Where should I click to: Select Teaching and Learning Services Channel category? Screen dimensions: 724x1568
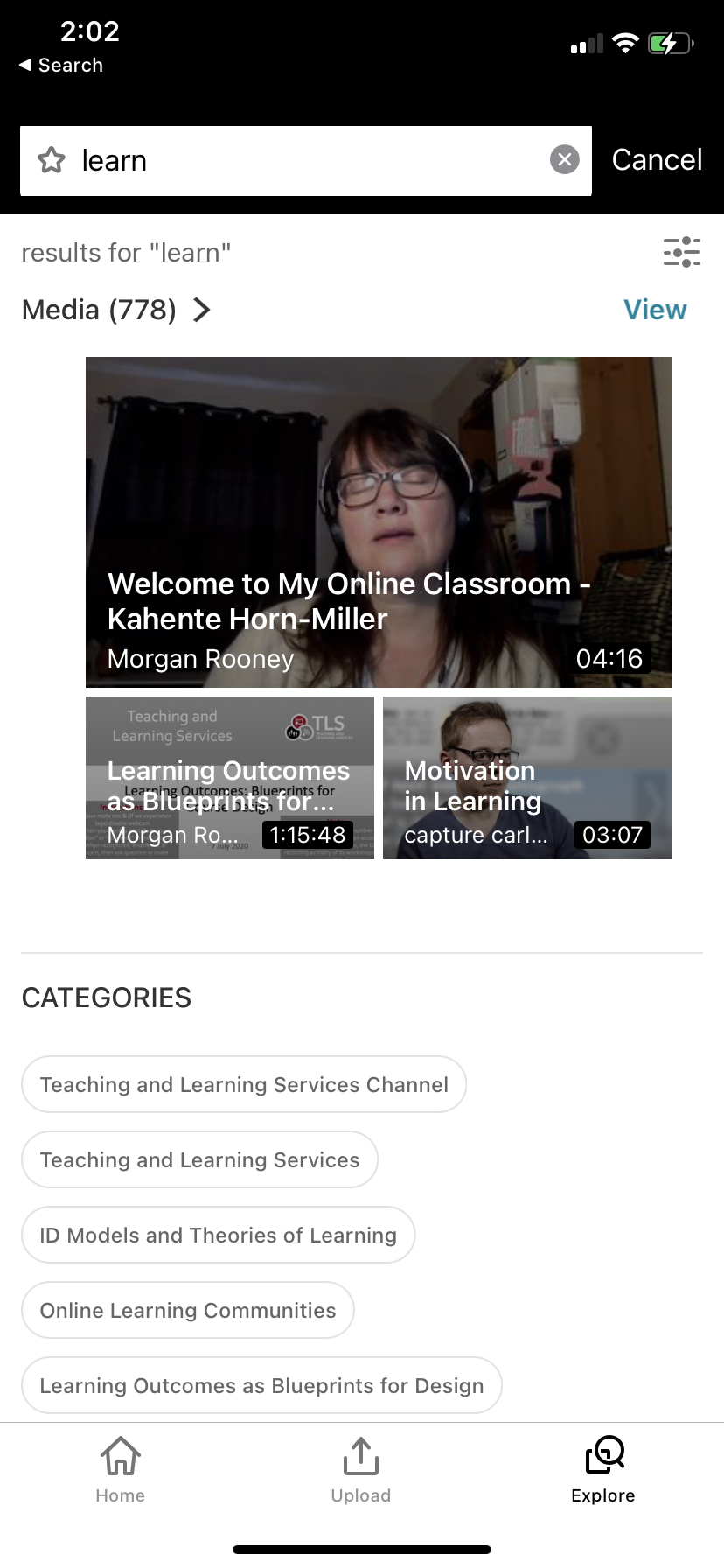click(244, 1084)
